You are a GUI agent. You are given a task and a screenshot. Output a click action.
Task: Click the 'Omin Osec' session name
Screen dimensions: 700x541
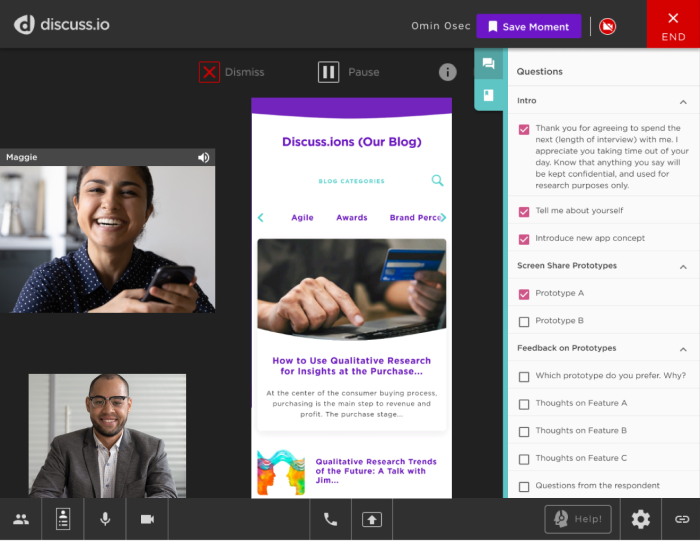click(x=441, y=26)
